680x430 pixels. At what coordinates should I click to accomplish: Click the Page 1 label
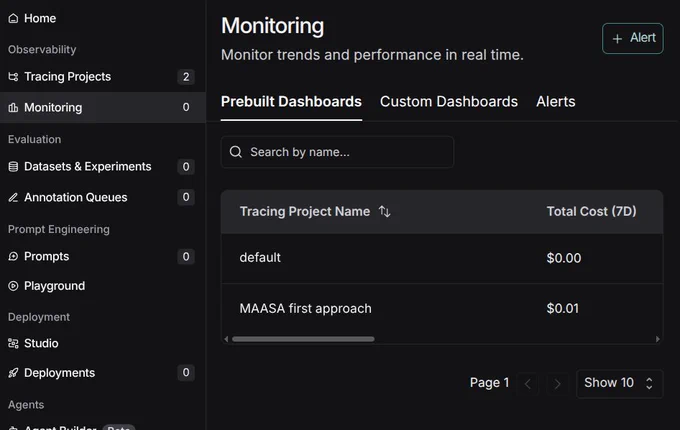pyautogui.click(x=489, y=383)
